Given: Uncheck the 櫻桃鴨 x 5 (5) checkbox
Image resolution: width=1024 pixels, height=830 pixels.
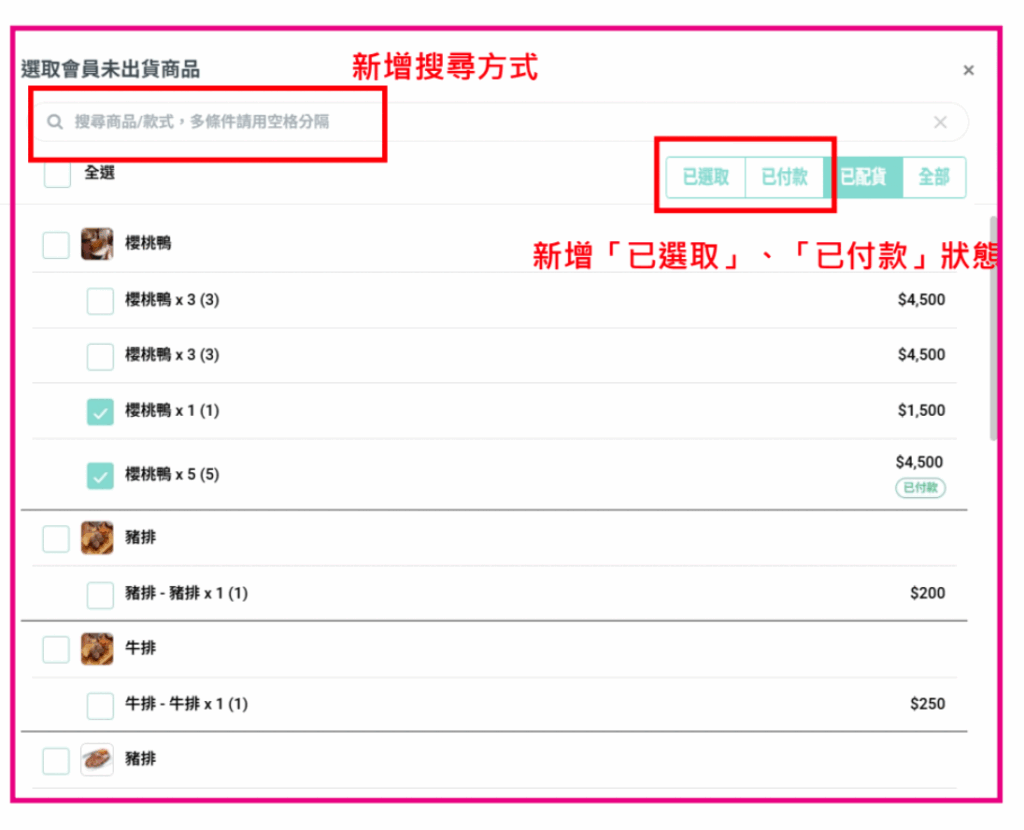Looking at the screenshot, I should click(x=100, y=475).
